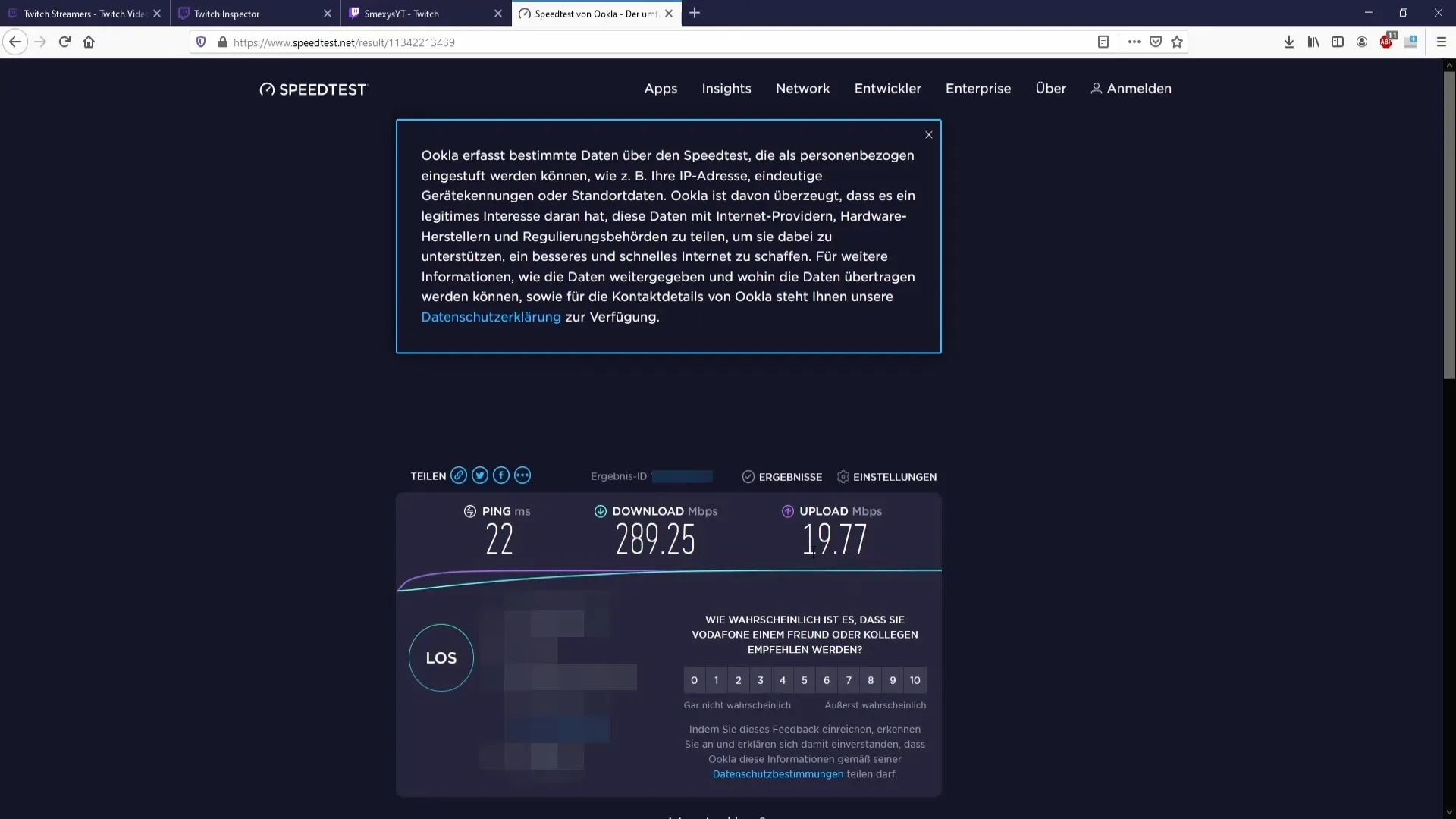Show sidebars icon in toolbar

[1338, 42]
